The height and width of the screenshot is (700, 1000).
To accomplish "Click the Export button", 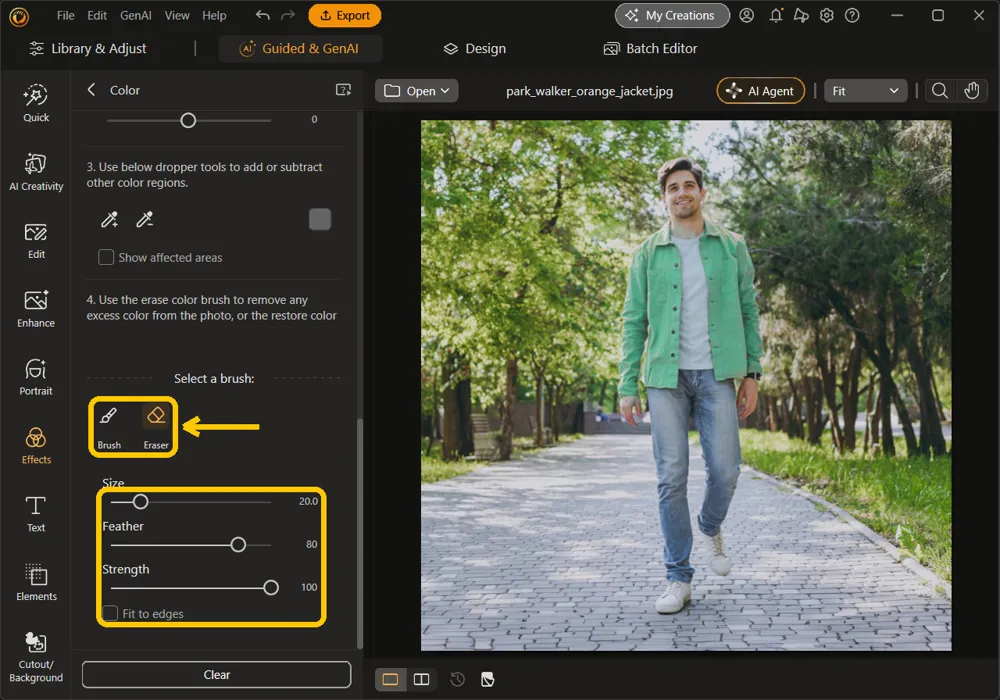I will tap(344, 15).
